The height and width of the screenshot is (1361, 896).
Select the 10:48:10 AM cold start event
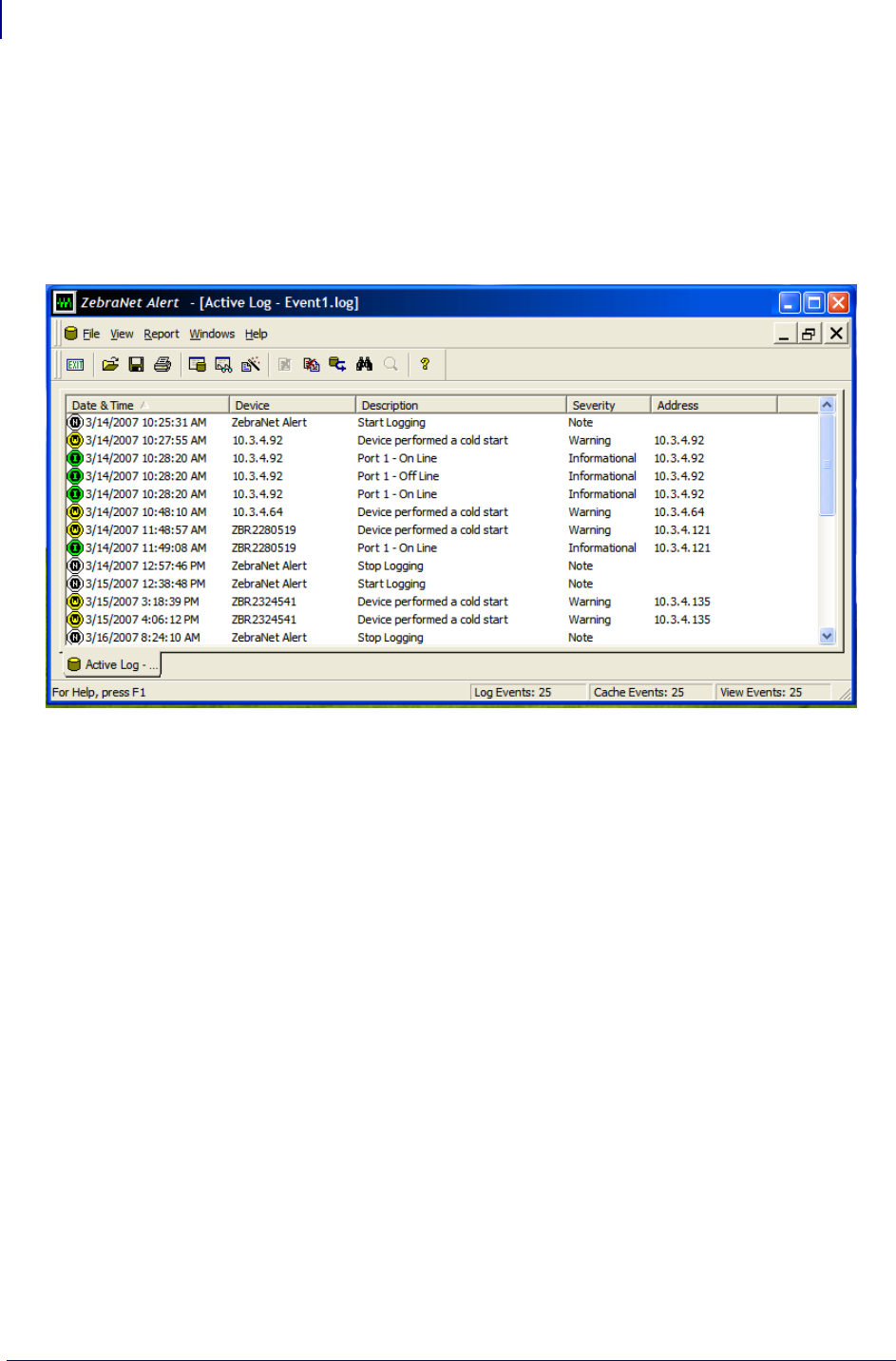point(442,512)
